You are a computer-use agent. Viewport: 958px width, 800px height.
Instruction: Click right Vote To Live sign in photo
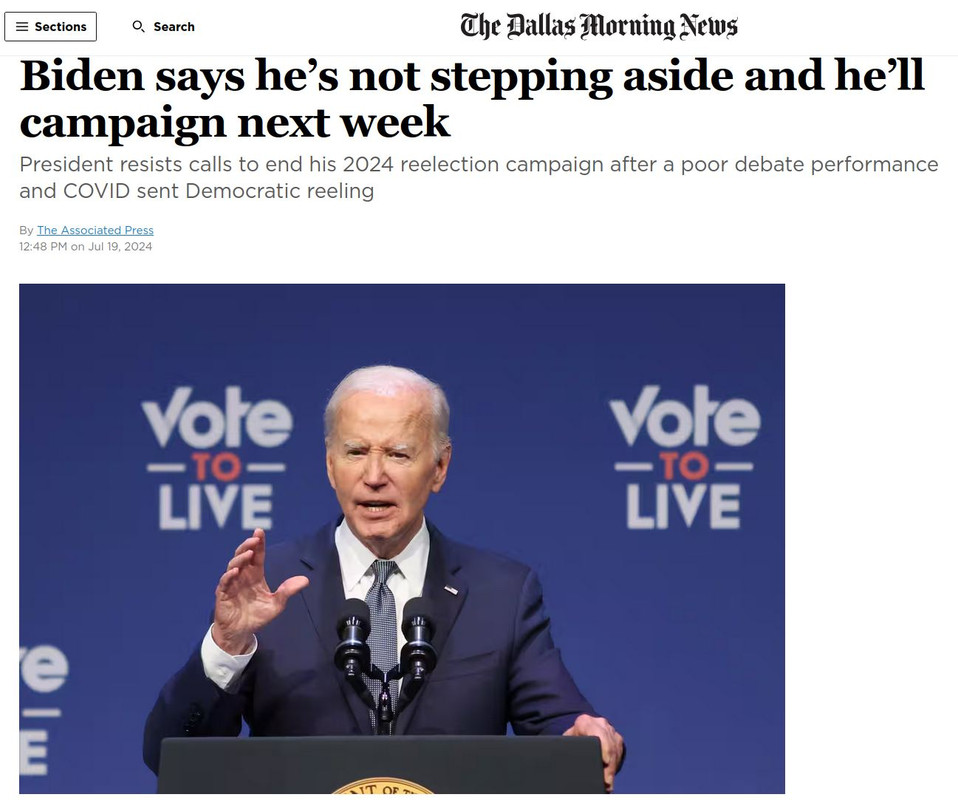tap(685, 457)
